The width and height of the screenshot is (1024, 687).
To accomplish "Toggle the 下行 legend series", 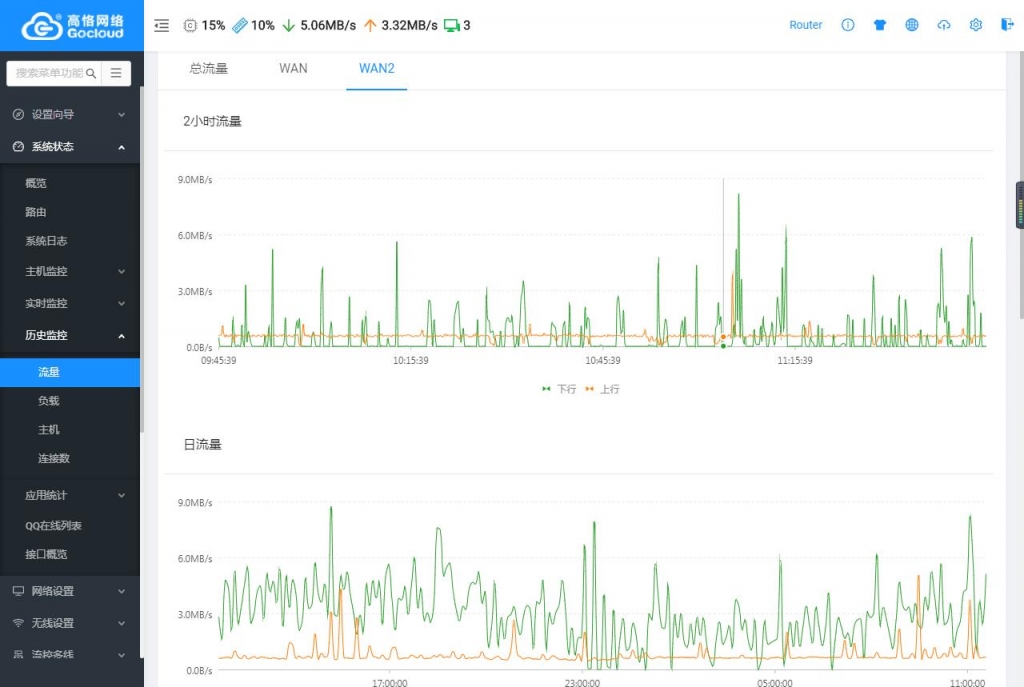I will click(559, 389).
